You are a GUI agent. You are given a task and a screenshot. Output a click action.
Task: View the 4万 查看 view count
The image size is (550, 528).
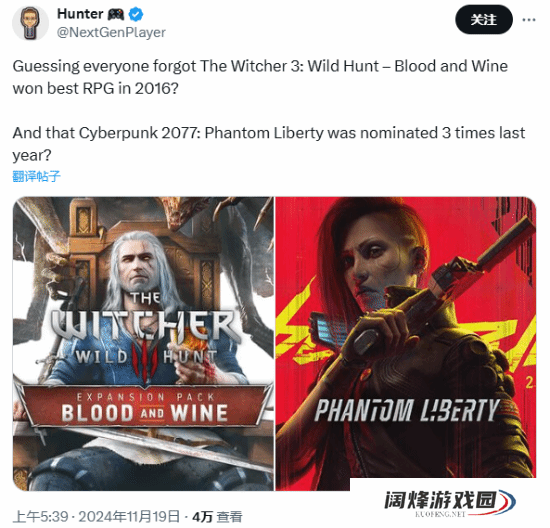(x=217, y=517)
